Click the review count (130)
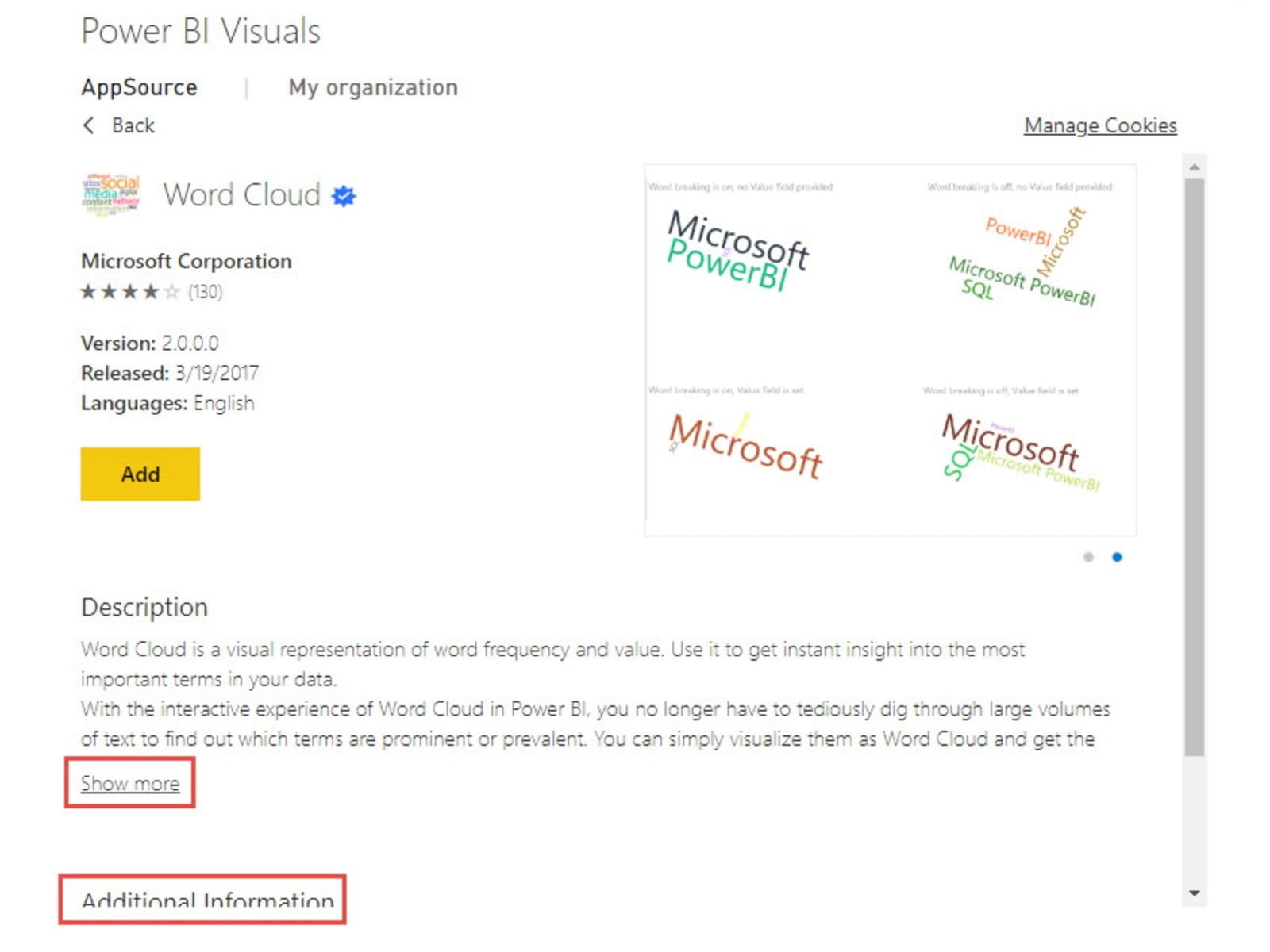Screen dimensions: 1270x952 point(206,292)
